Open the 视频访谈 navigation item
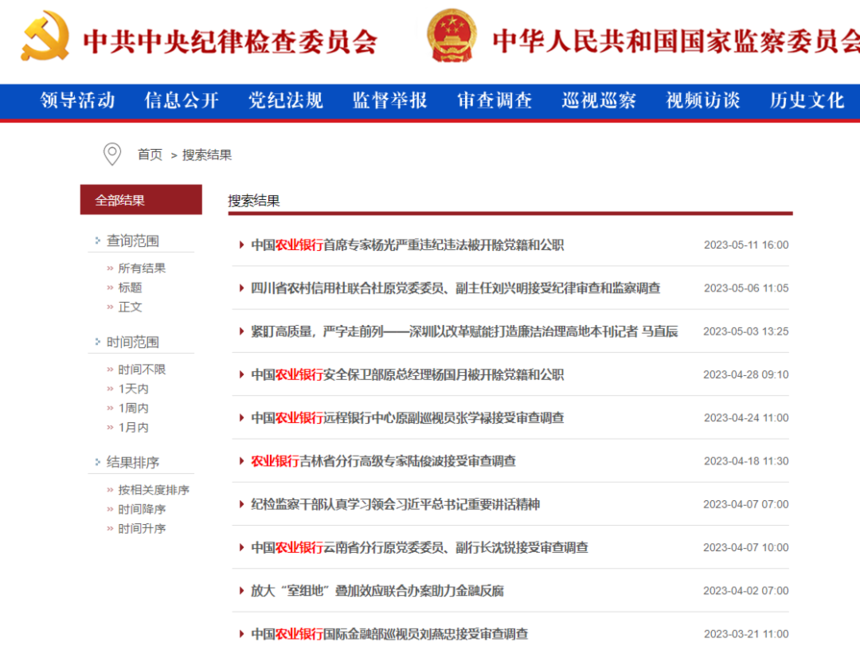860x650 pixels. [703, 100]
